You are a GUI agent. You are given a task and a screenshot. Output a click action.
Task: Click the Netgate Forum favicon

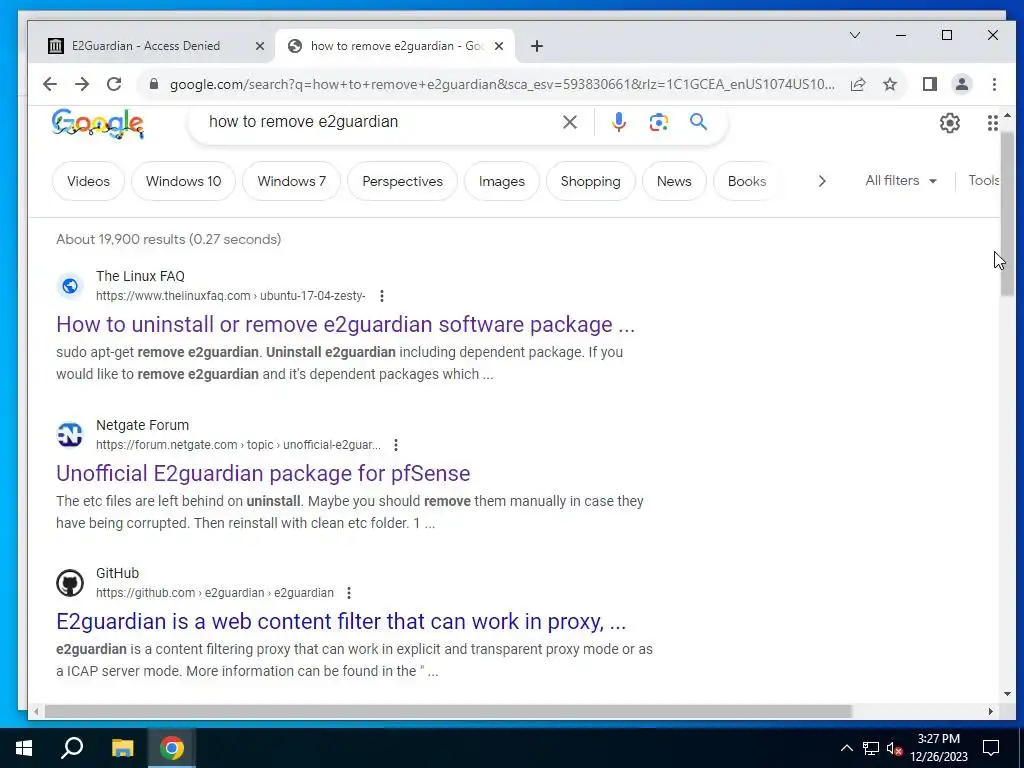click(x=70, y=434)
